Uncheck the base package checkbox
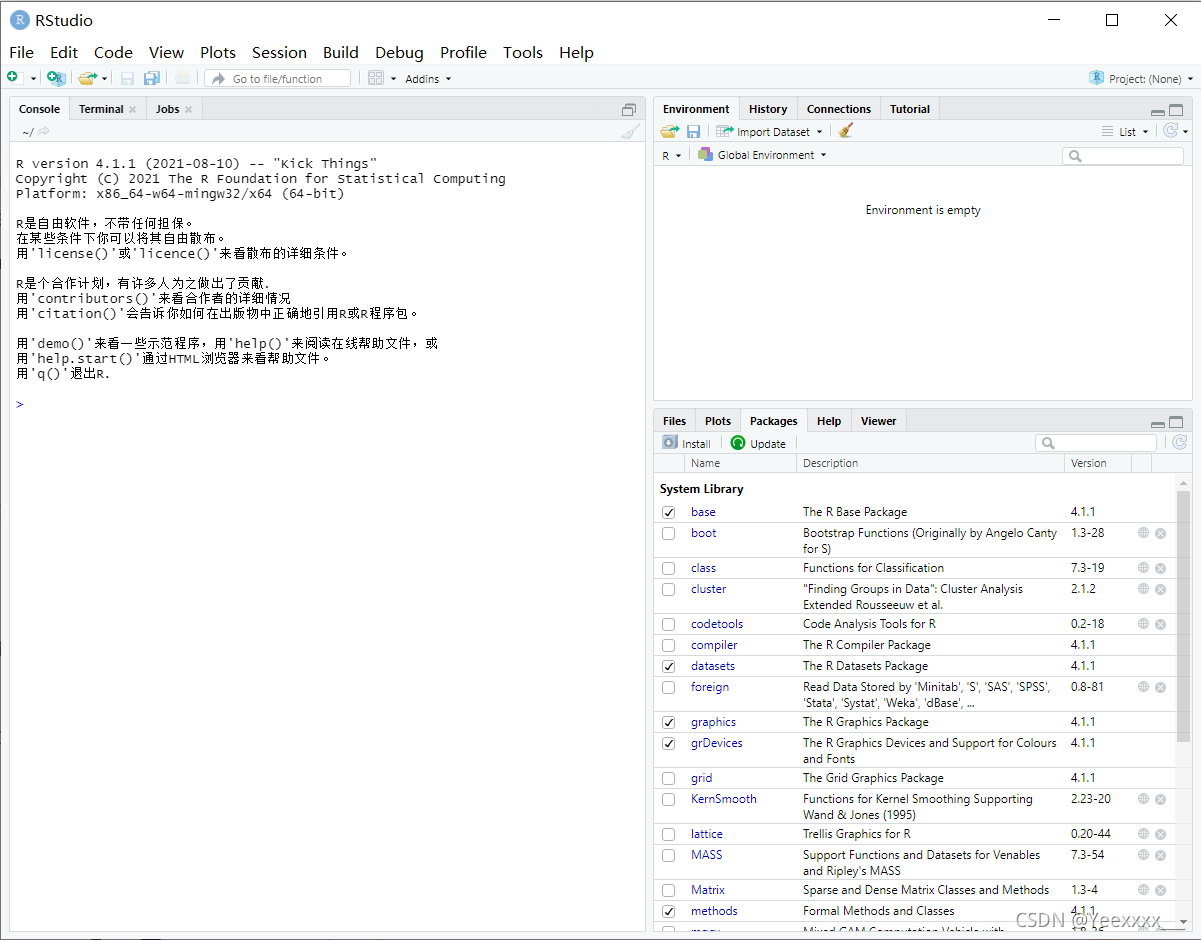 669,512
